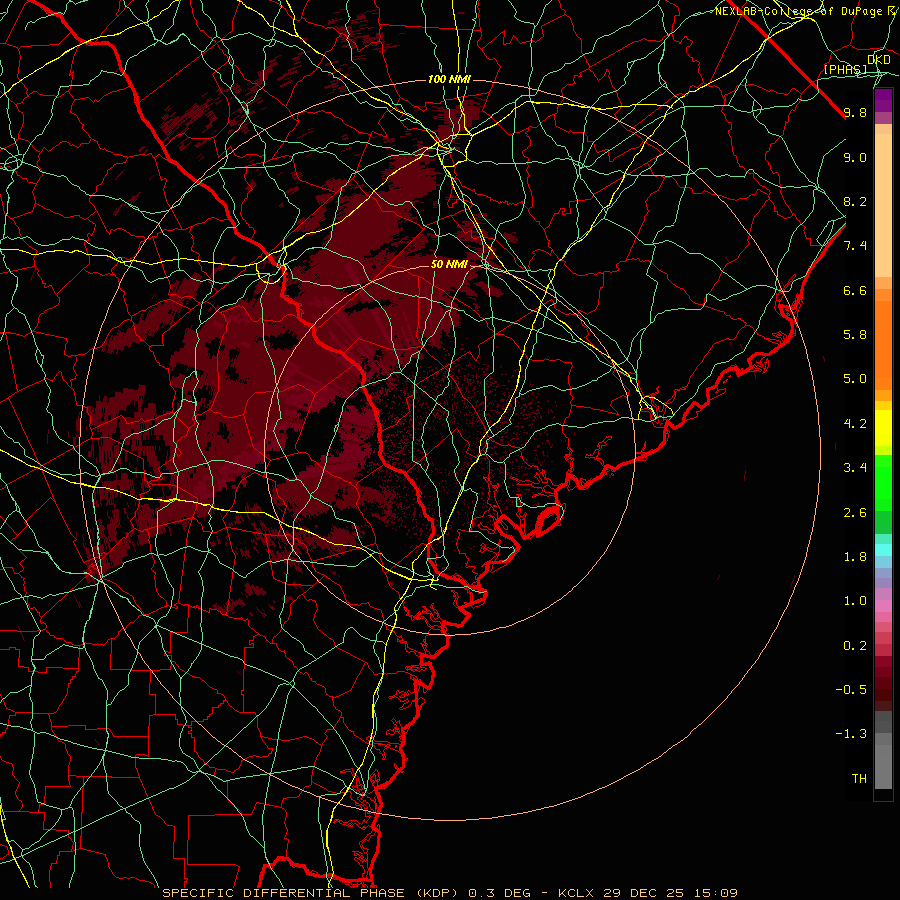This screenshot has height=900, width=900.
Task: Click the 5.8 scale value
Action: (855, 335)
